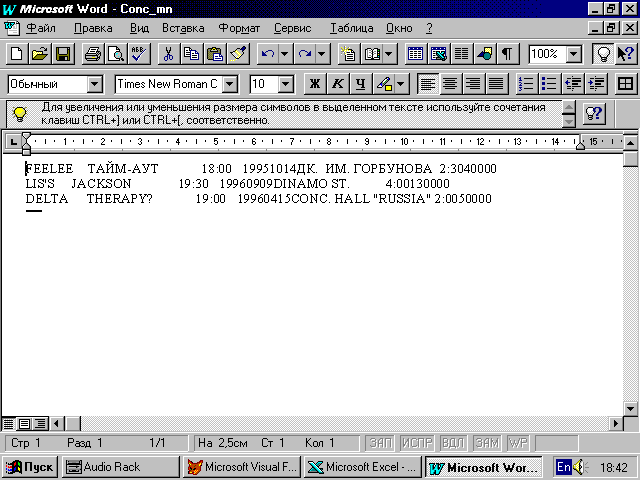Viewport: 640px width, 480px height.
Task: Open the Вид menu
Action: 139,28
